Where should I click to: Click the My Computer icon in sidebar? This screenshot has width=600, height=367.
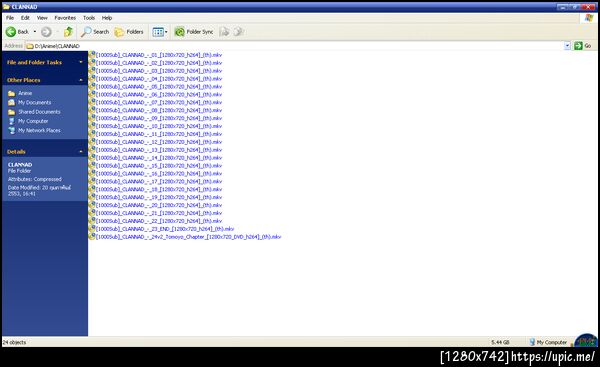pos(11,121)
